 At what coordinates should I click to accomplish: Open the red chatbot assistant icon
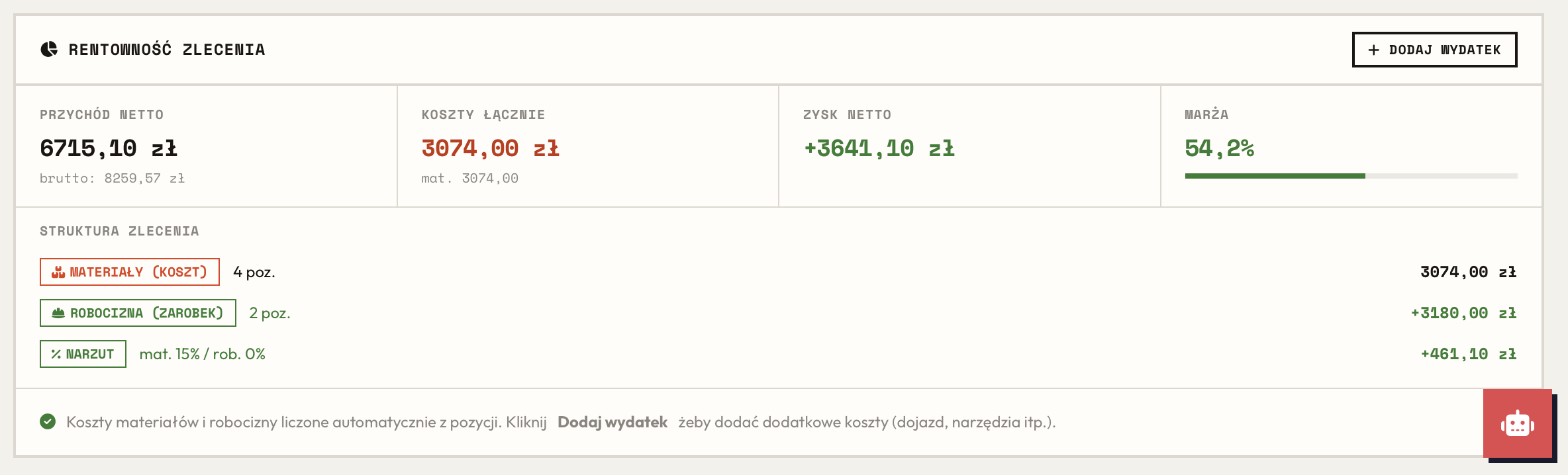point(1517,423)
